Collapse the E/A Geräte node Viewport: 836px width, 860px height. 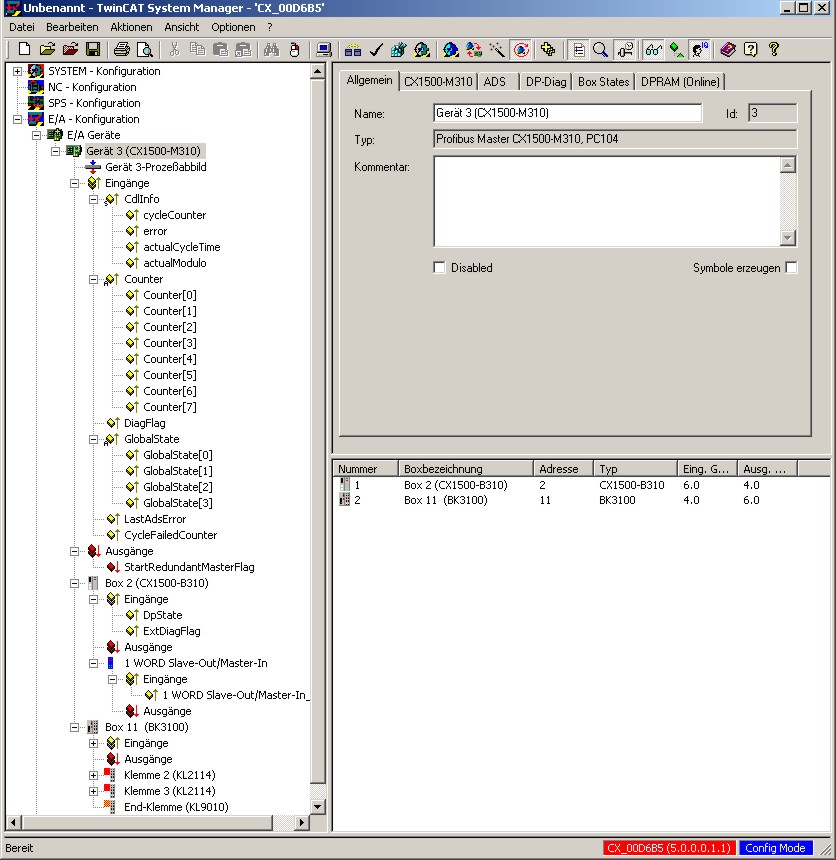pyautogui.click(x=37, y=135)
